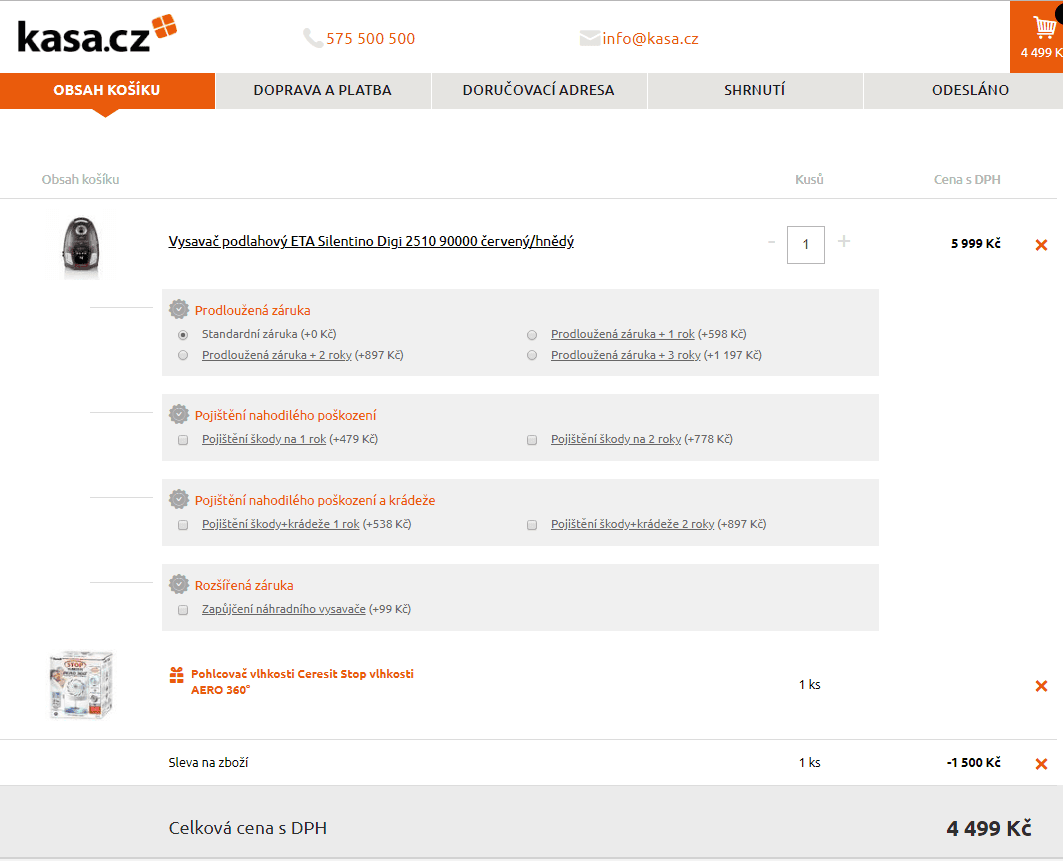The image size is (1063, 861).
Task: Click the info@kasa.cz email link
Action: tap(651, 39)
